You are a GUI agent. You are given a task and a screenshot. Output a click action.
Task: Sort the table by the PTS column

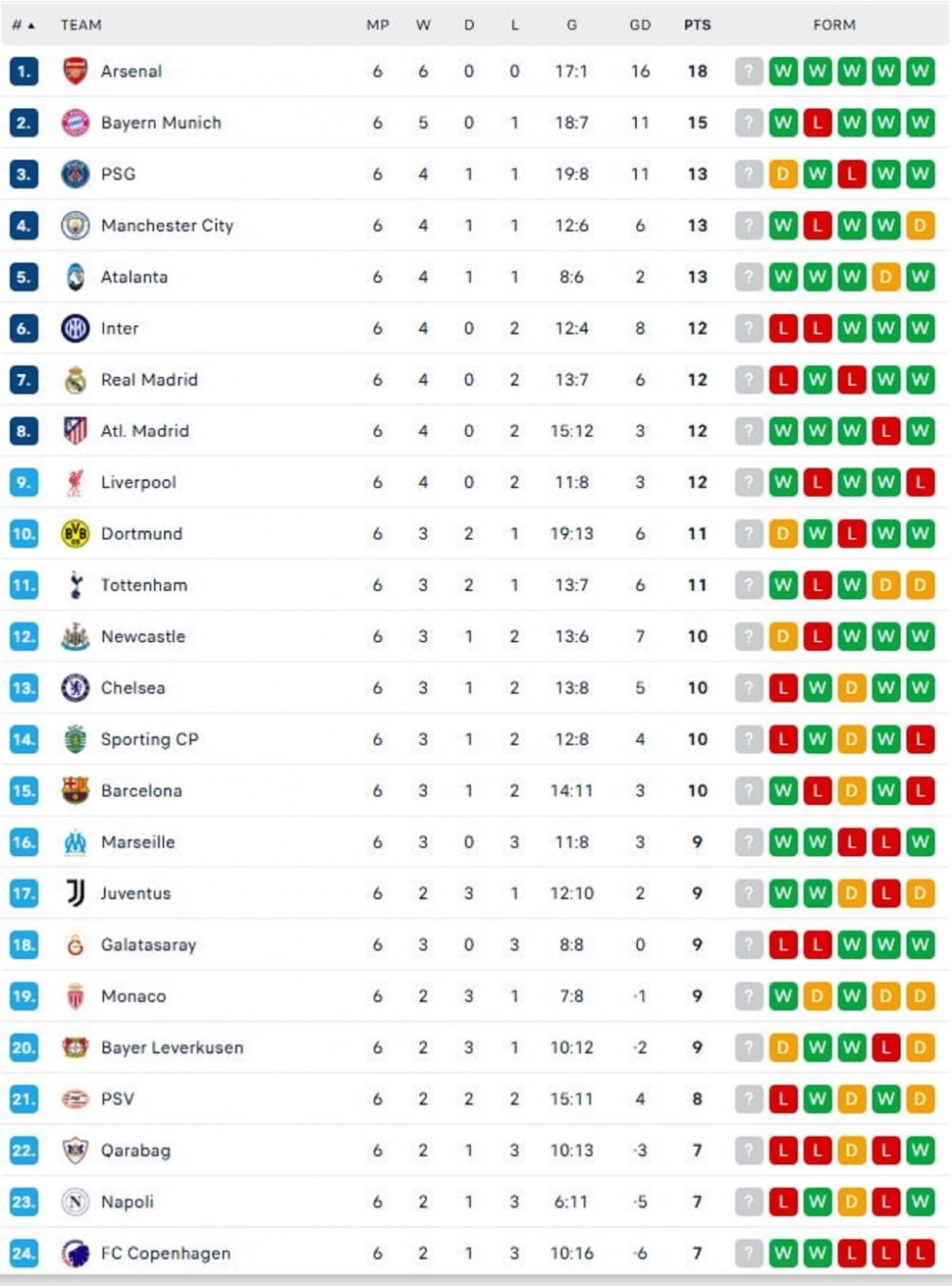(697, 26)
